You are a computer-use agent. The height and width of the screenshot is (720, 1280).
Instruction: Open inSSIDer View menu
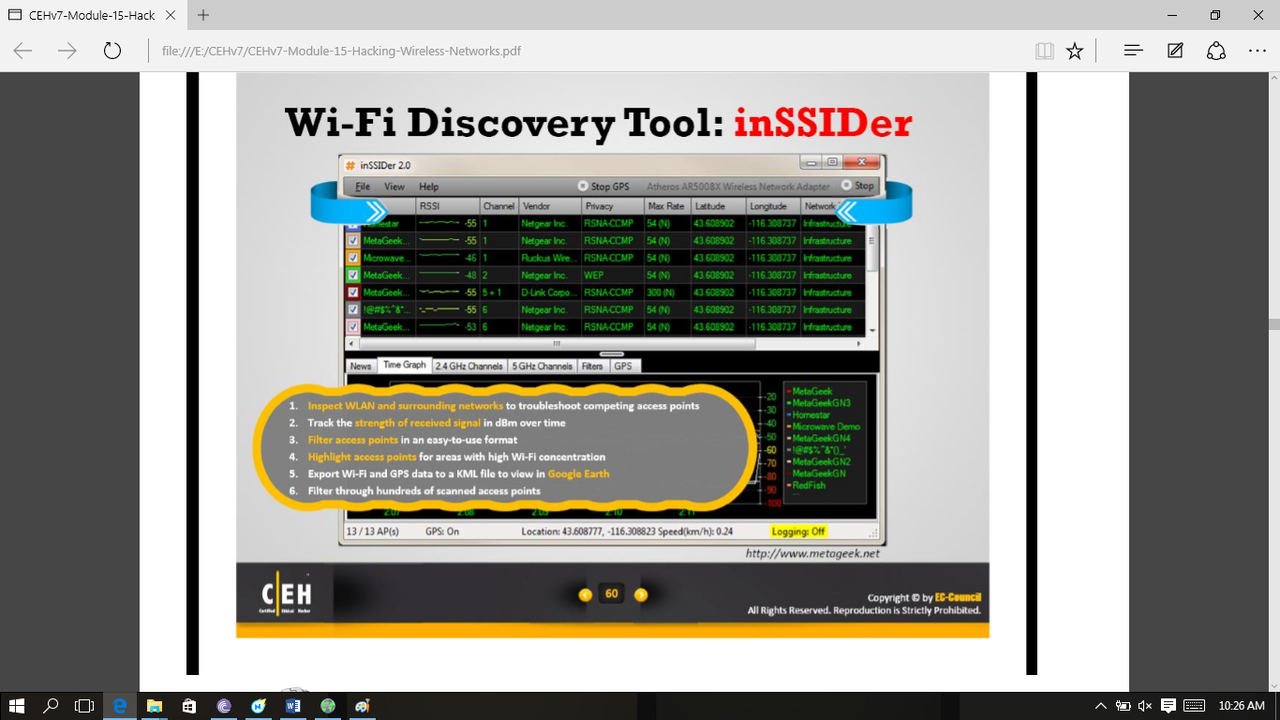coord(395,187)
